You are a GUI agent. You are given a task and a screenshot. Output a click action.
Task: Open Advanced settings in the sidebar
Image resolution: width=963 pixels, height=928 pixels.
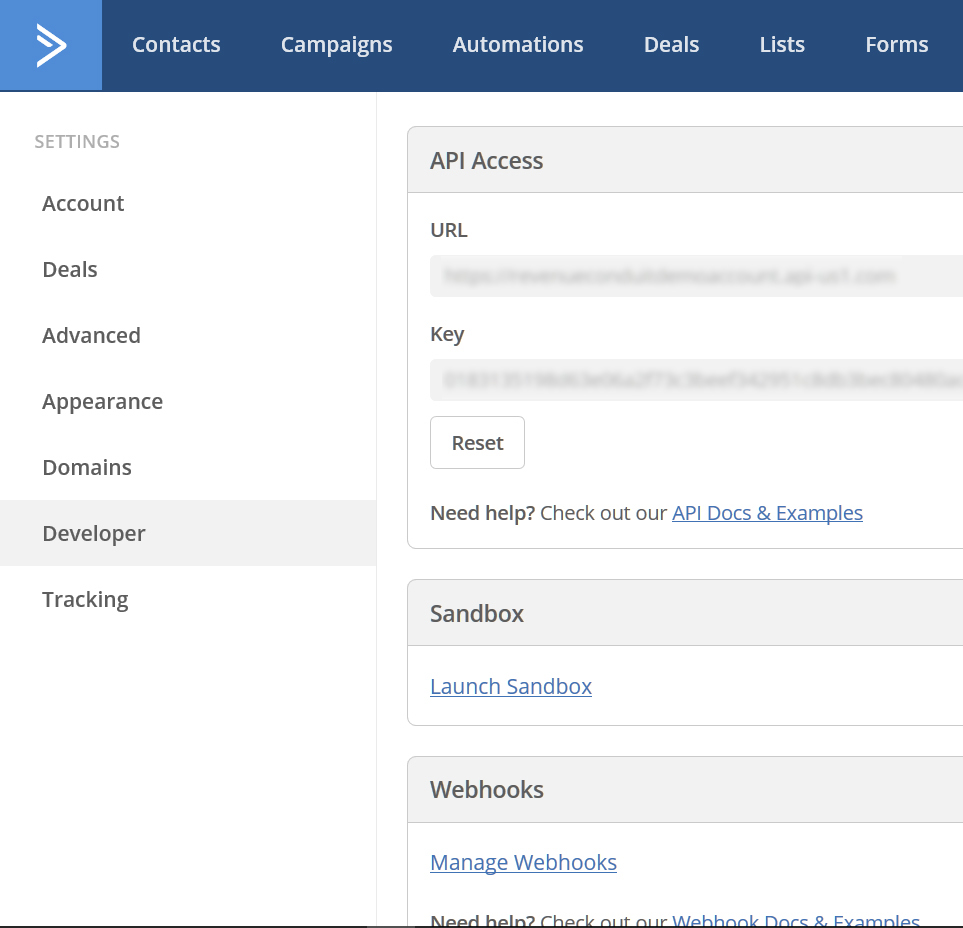pos(188,335)
